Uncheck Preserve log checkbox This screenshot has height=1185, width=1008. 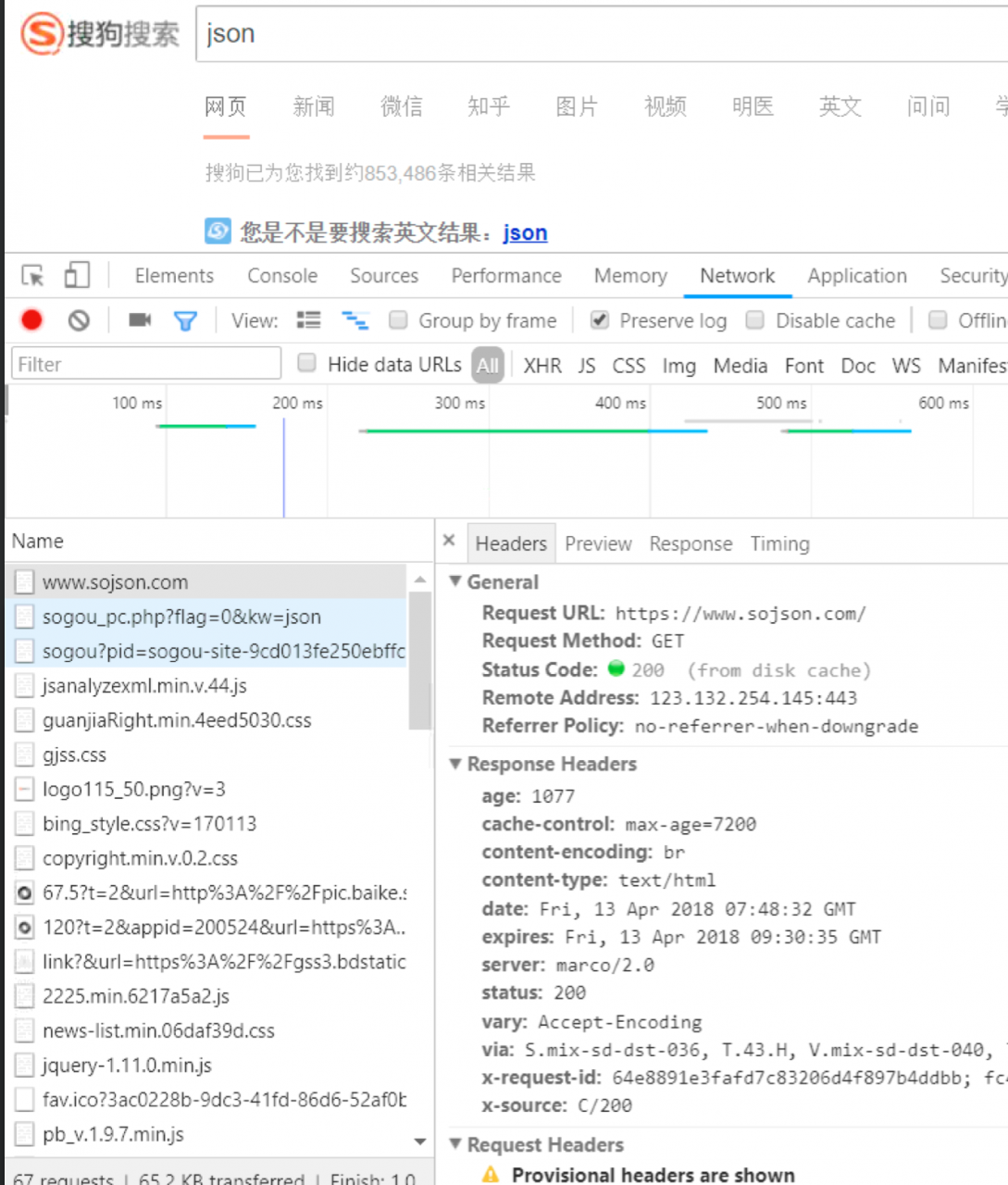[600, 320]
